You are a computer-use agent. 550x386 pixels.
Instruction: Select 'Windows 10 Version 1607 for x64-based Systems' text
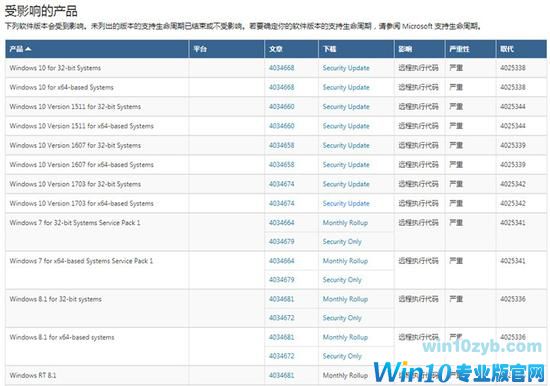coord(81,165)
